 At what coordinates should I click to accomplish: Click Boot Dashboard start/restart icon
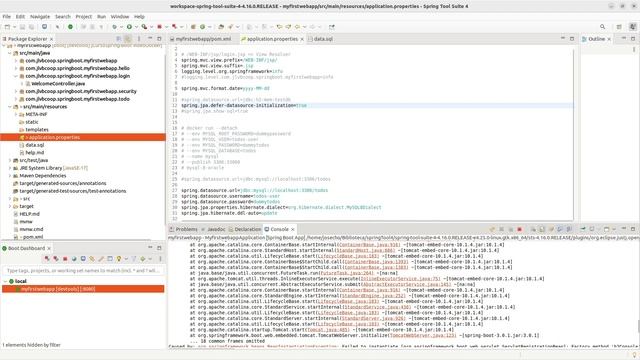[x=47, y=259]
